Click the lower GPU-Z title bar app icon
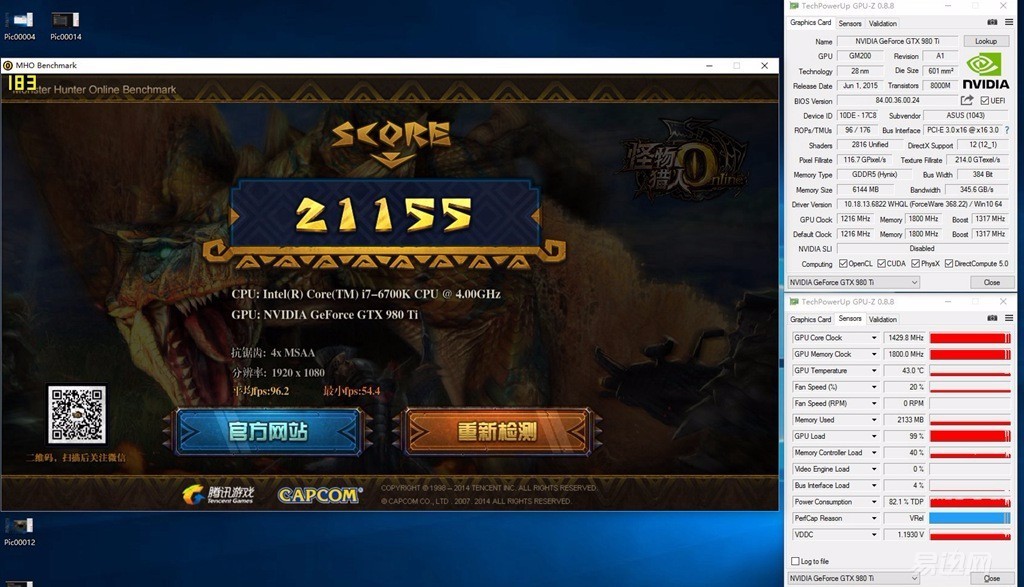This screenshot has height=587, width=1024. pos(794,302)
